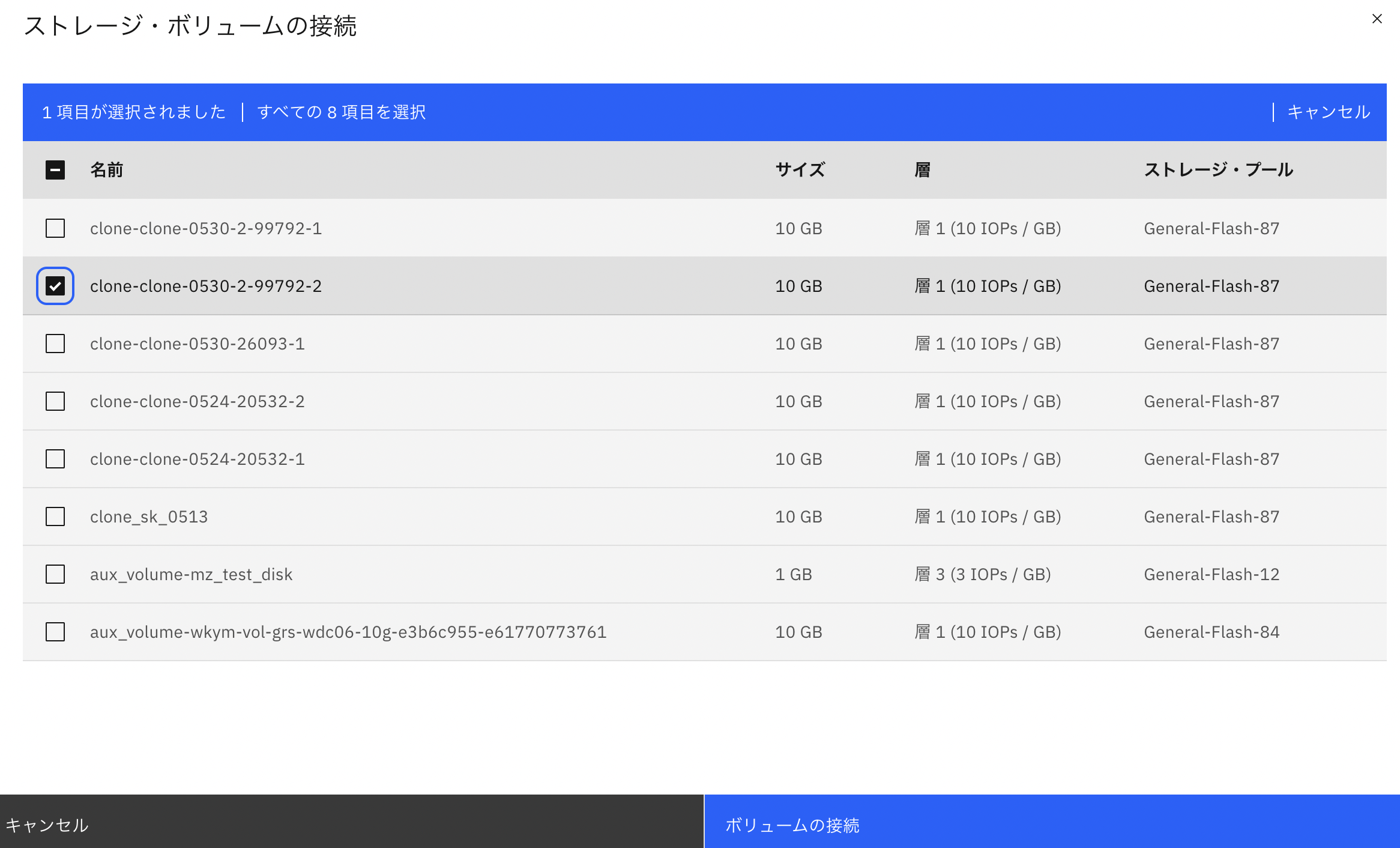This screenshot has height=848, width=1400.
Task: Click the 層 column header
Action: pyautogui.click(x=922, y=170)
